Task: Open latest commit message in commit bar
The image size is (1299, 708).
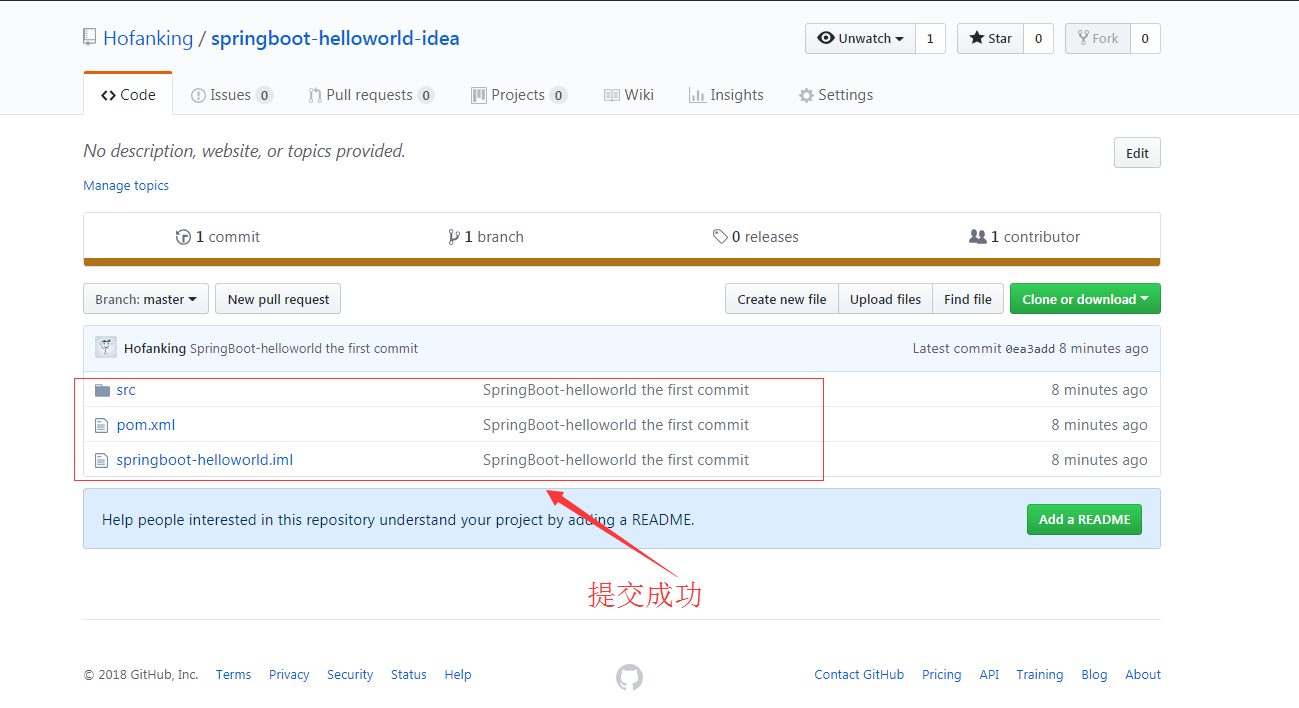Action: 304,349
